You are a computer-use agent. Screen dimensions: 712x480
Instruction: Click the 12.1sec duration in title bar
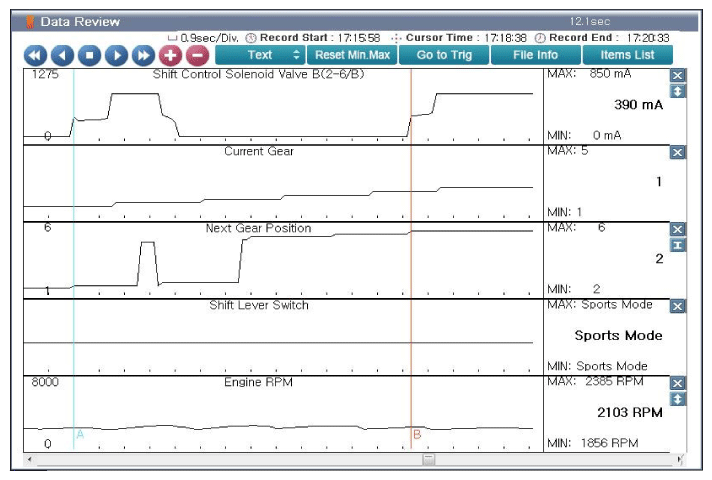(x=589, y=21)
